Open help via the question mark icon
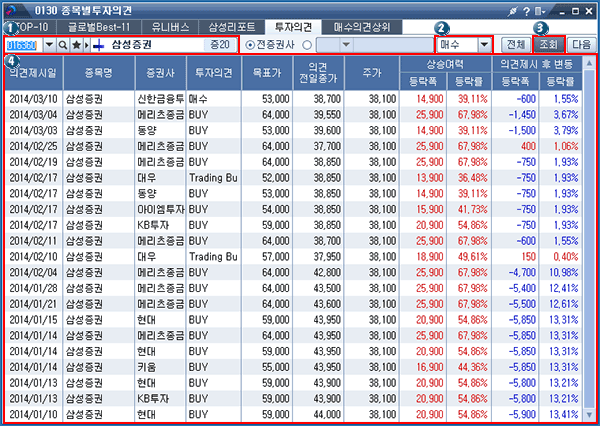The width and height of the screenshot is (600, 426). [527, 11]
